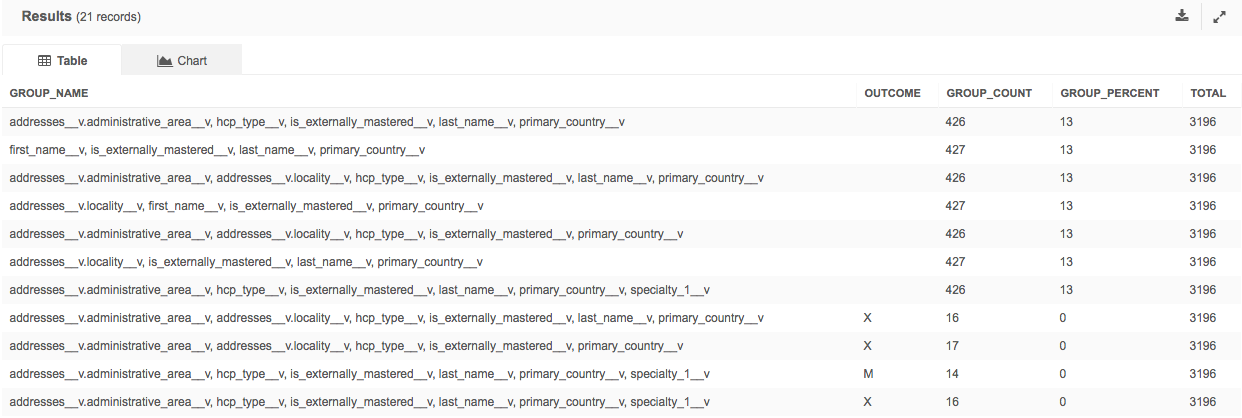
Task: Select first row group name text
Action: coord(317,122)
